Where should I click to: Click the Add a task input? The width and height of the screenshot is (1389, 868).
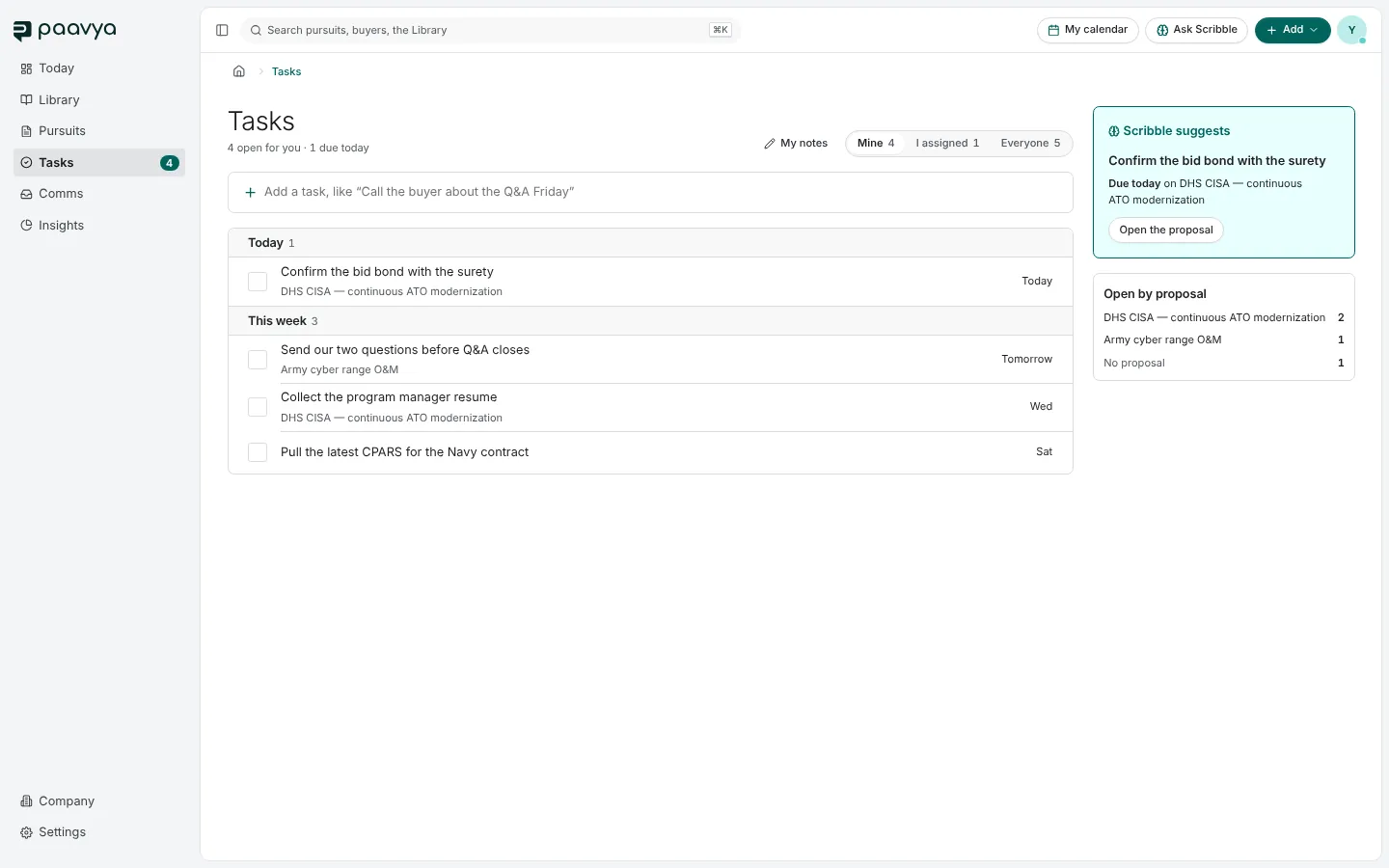(650, 192)
